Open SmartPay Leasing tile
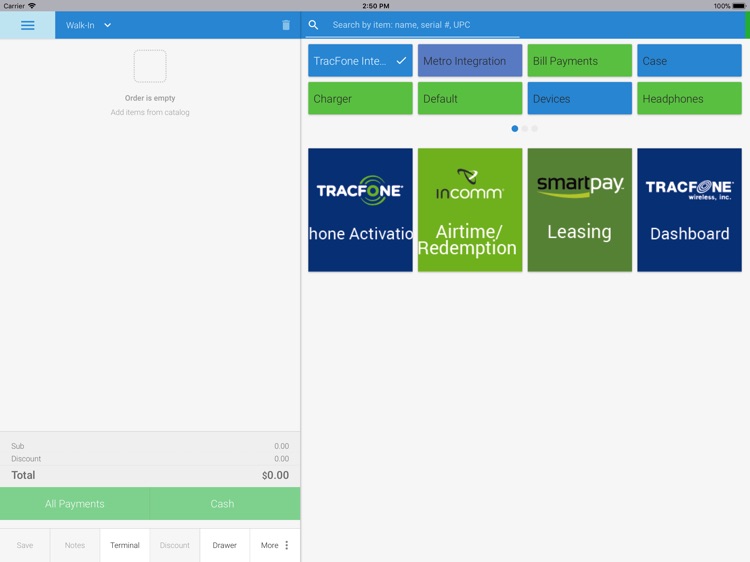This screenshot has height=562, width=750. [579, 210]
